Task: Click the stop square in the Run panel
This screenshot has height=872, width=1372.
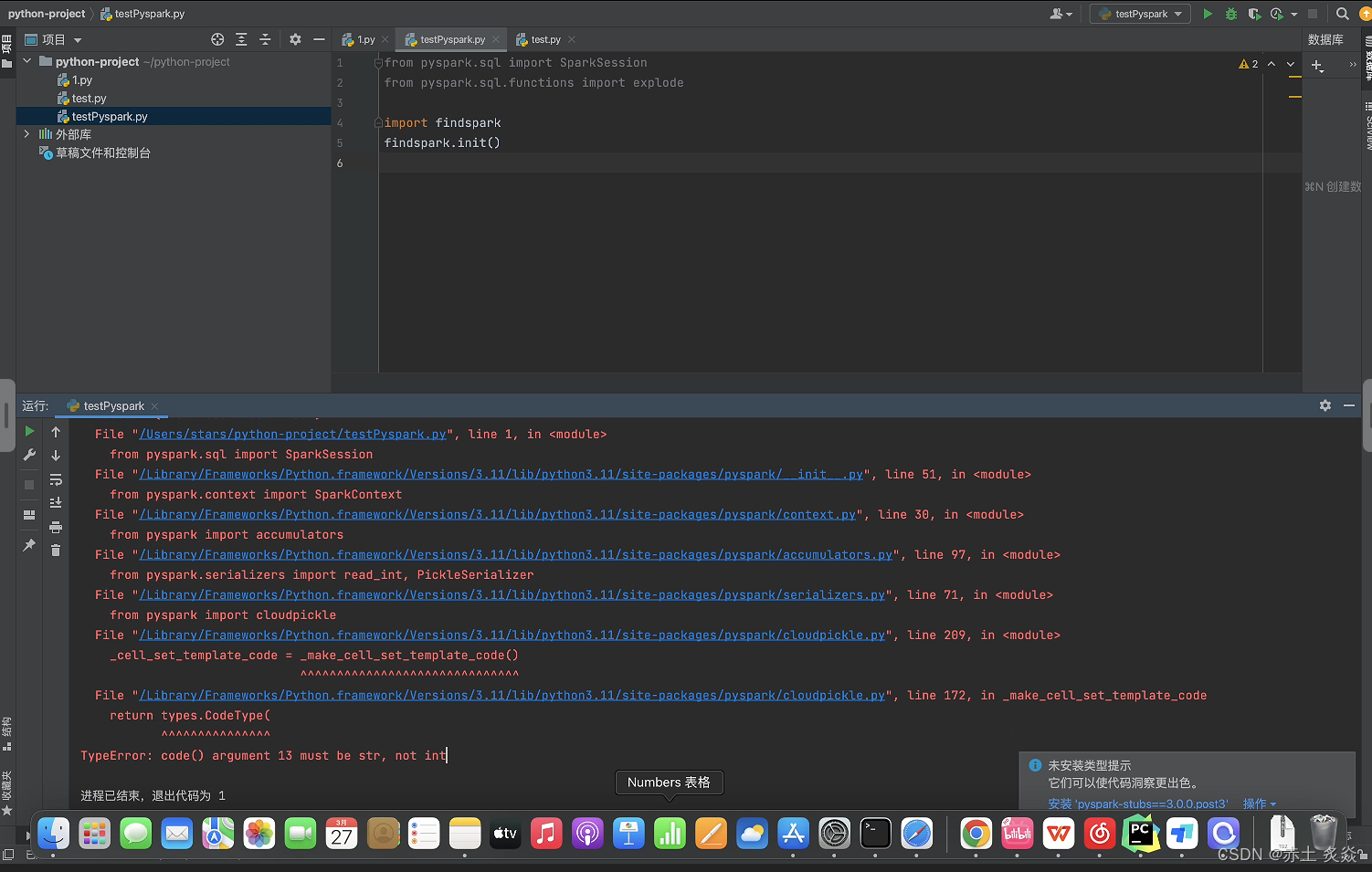Action: click(x=29, y=485)
